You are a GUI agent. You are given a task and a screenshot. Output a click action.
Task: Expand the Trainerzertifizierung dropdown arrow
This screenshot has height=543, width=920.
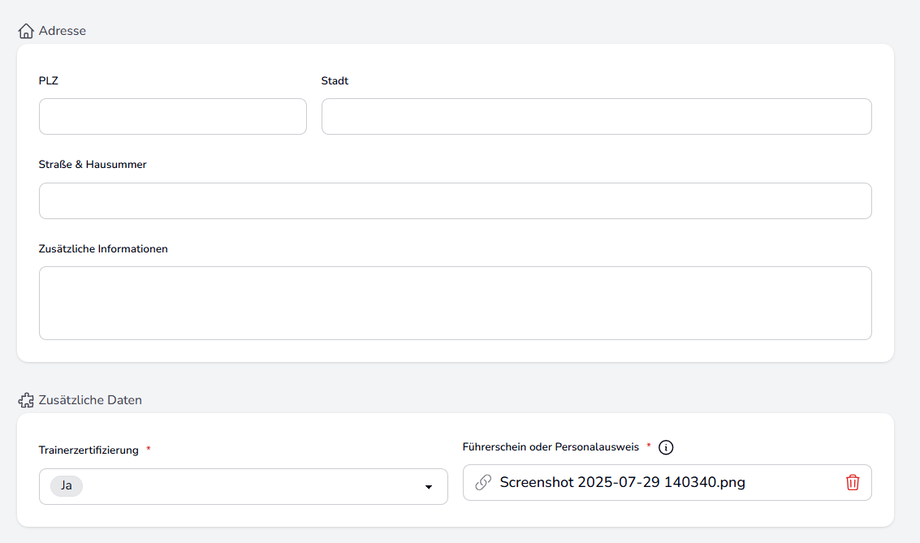pos(429,487)
